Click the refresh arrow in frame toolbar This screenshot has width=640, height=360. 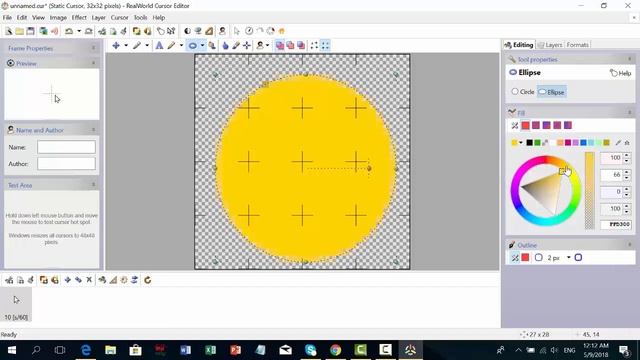(148, 280)
